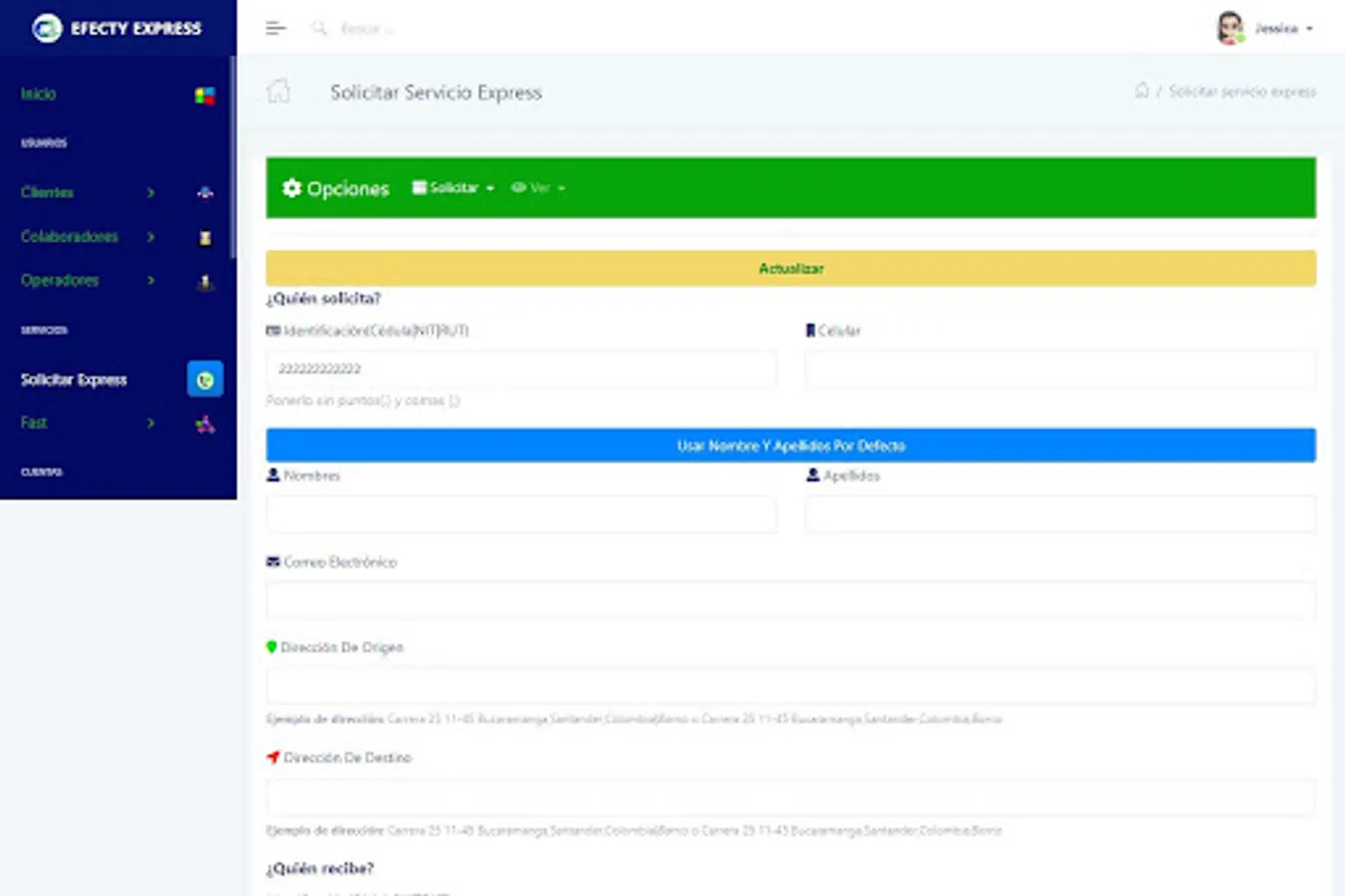Click the Solicitar Express blue icon
Viewport: 1345px width, 896px height.
pos(205,379)
